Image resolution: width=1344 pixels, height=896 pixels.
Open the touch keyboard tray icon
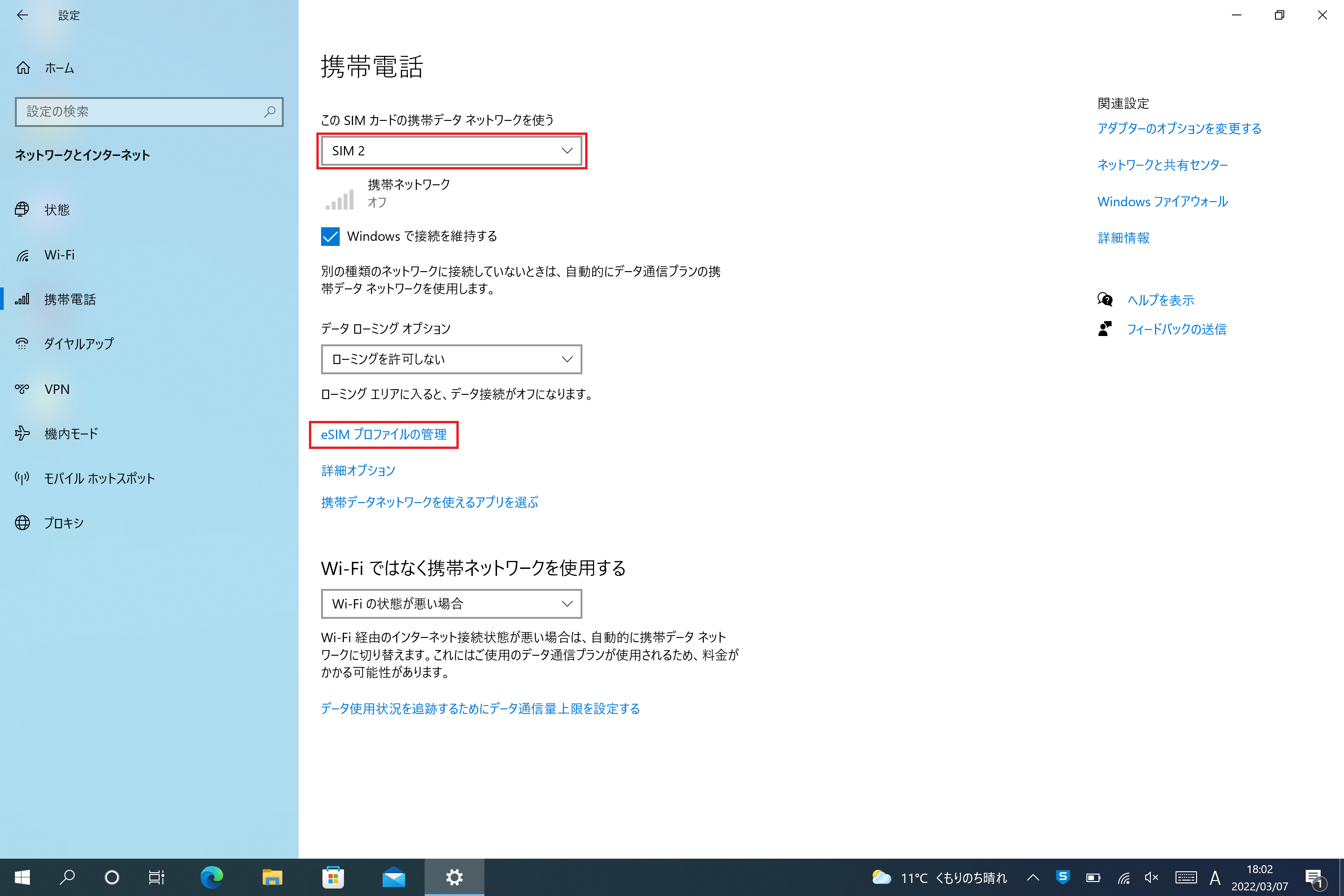click(1186, 878)
